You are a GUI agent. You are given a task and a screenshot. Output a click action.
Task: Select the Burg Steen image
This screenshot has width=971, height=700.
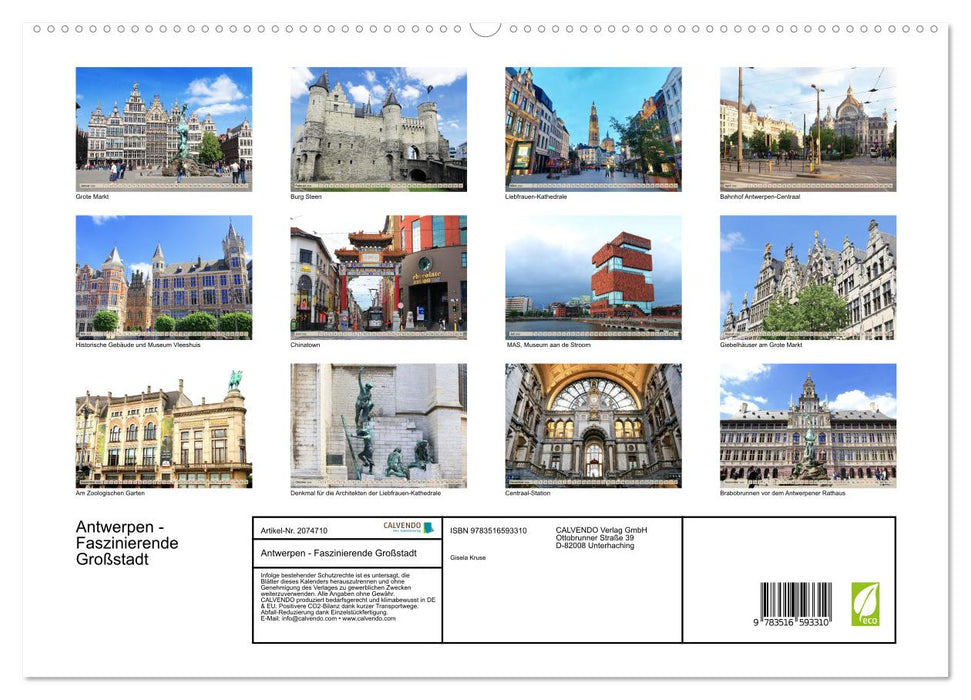coord(378,128)
